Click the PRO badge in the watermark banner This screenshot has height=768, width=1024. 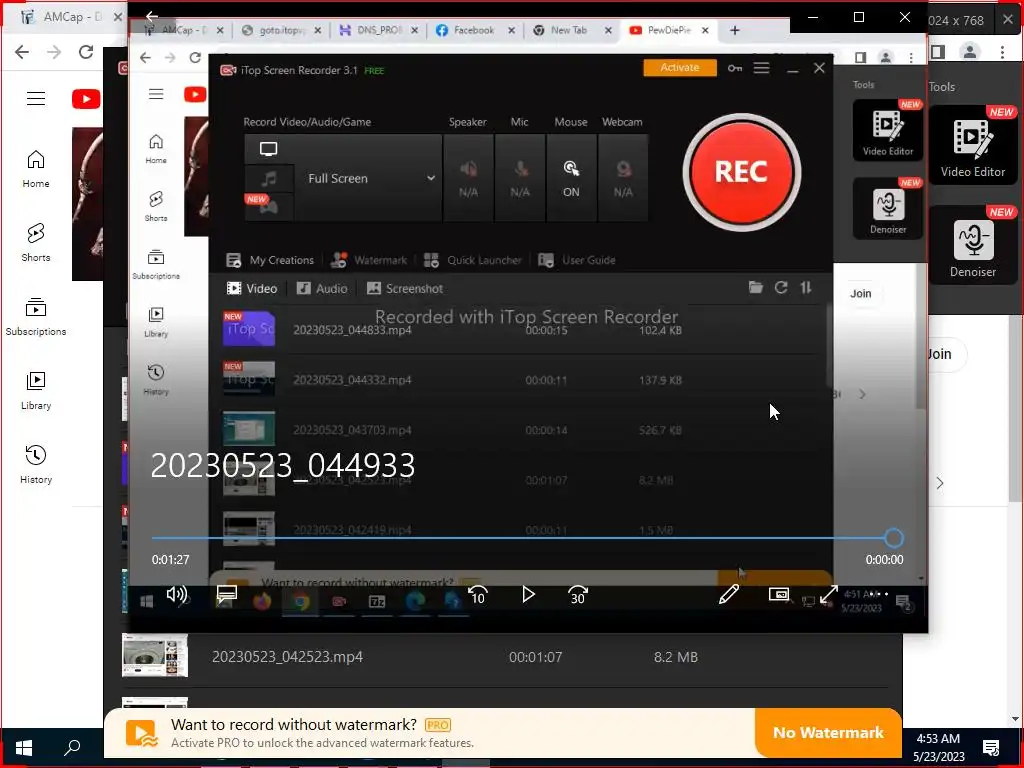point(438,725)
